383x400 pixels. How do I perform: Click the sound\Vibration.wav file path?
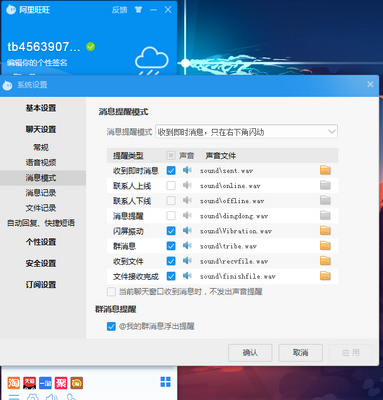pyautogui.click(x=236, y=231)
